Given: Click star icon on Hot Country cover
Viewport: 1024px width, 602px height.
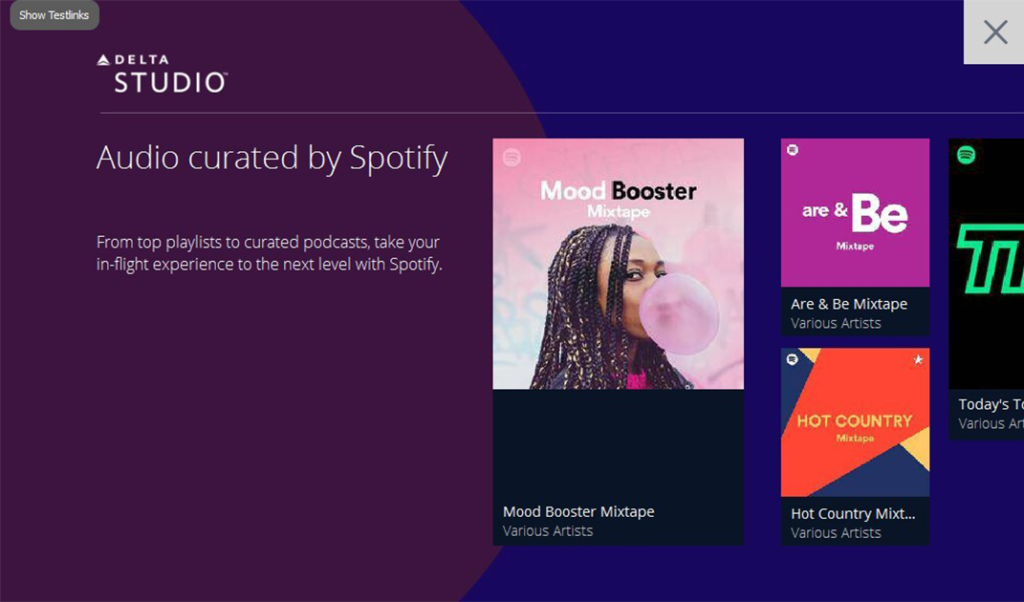Looking at the screenshot, I should pyautogui.click(x=918, y=360).
